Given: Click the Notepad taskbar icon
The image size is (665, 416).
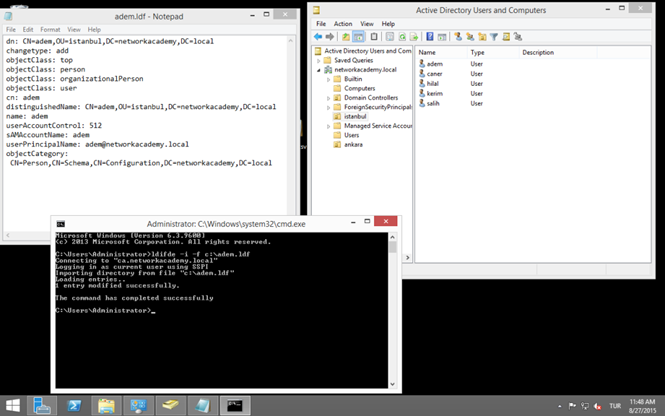Looking at the screenshot, I should tap(202, 406).
